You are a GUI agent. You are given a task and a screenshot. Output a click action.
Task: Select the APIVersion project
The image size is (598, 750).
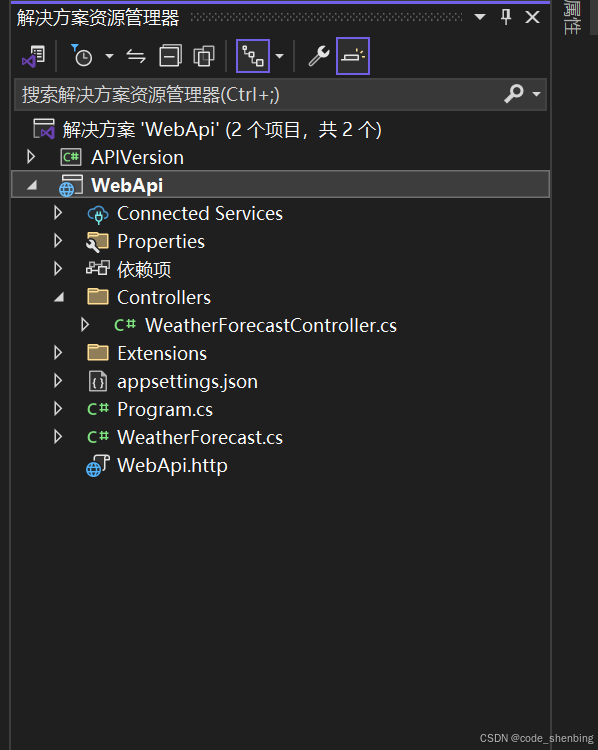coord(137,157)
